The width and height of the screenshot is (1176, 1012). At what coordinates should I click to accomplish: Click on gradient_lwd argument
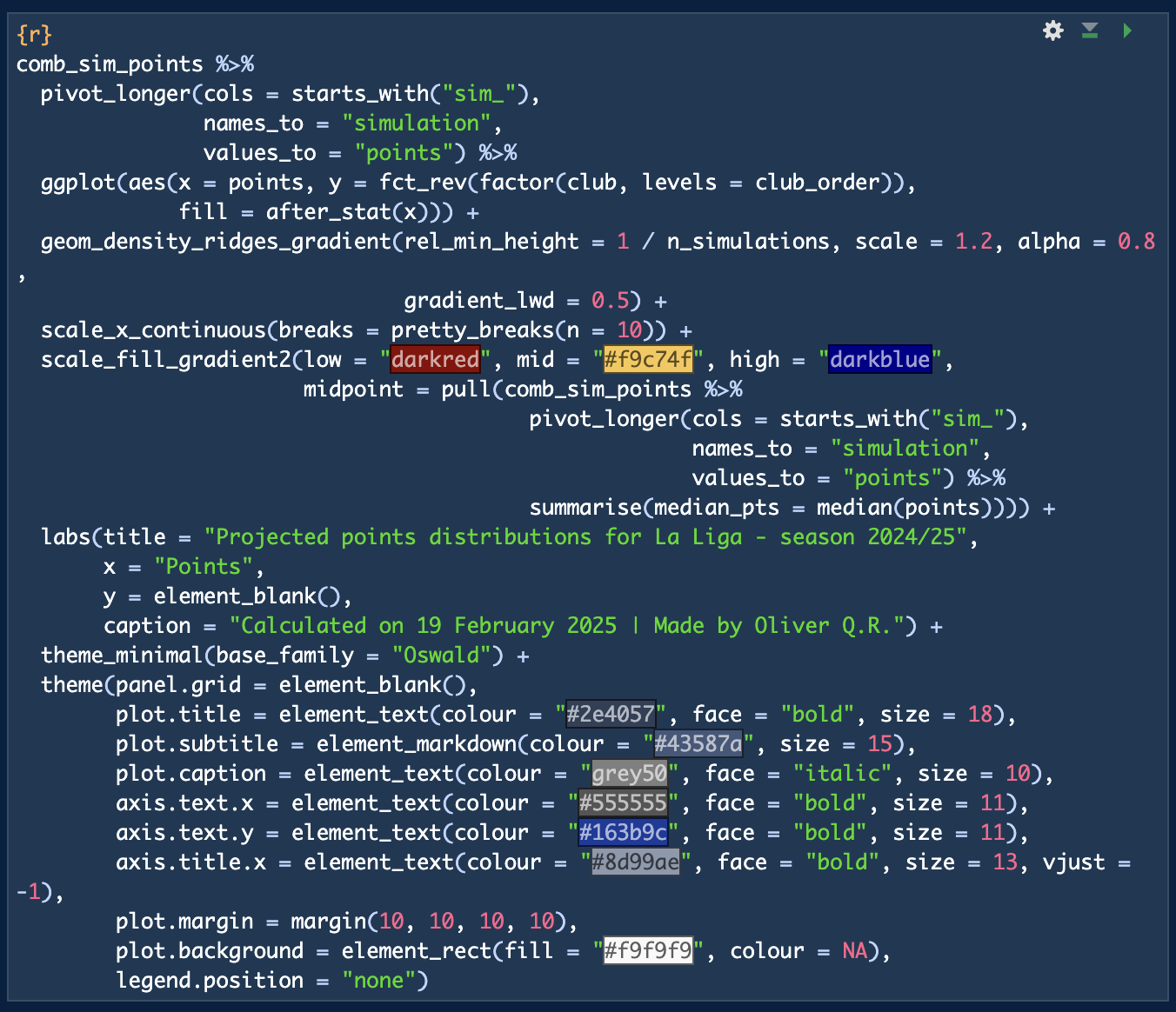click(479, 300)
